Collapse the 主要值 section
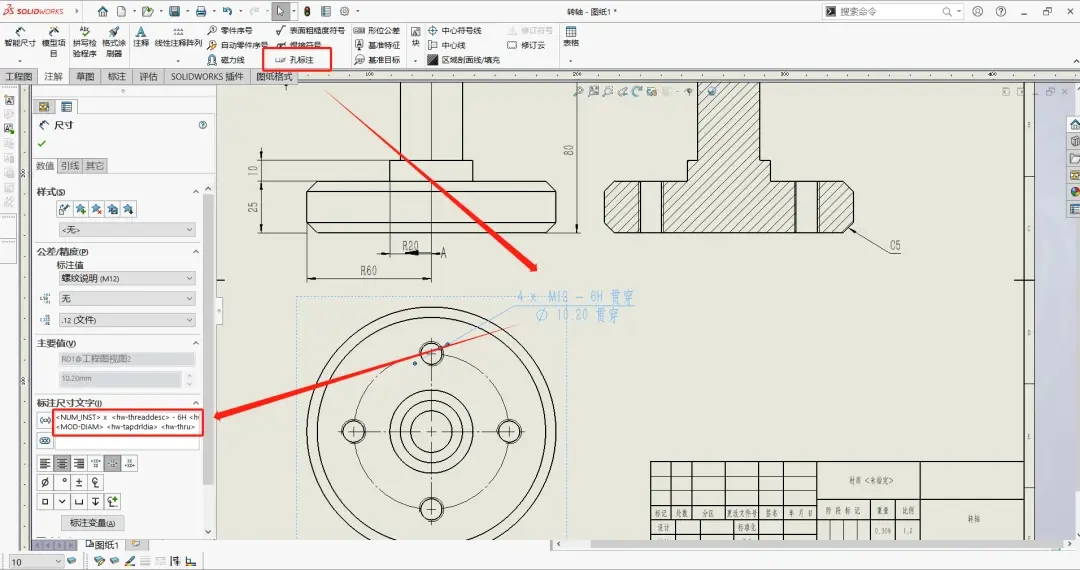 click(x=196, y=343)
